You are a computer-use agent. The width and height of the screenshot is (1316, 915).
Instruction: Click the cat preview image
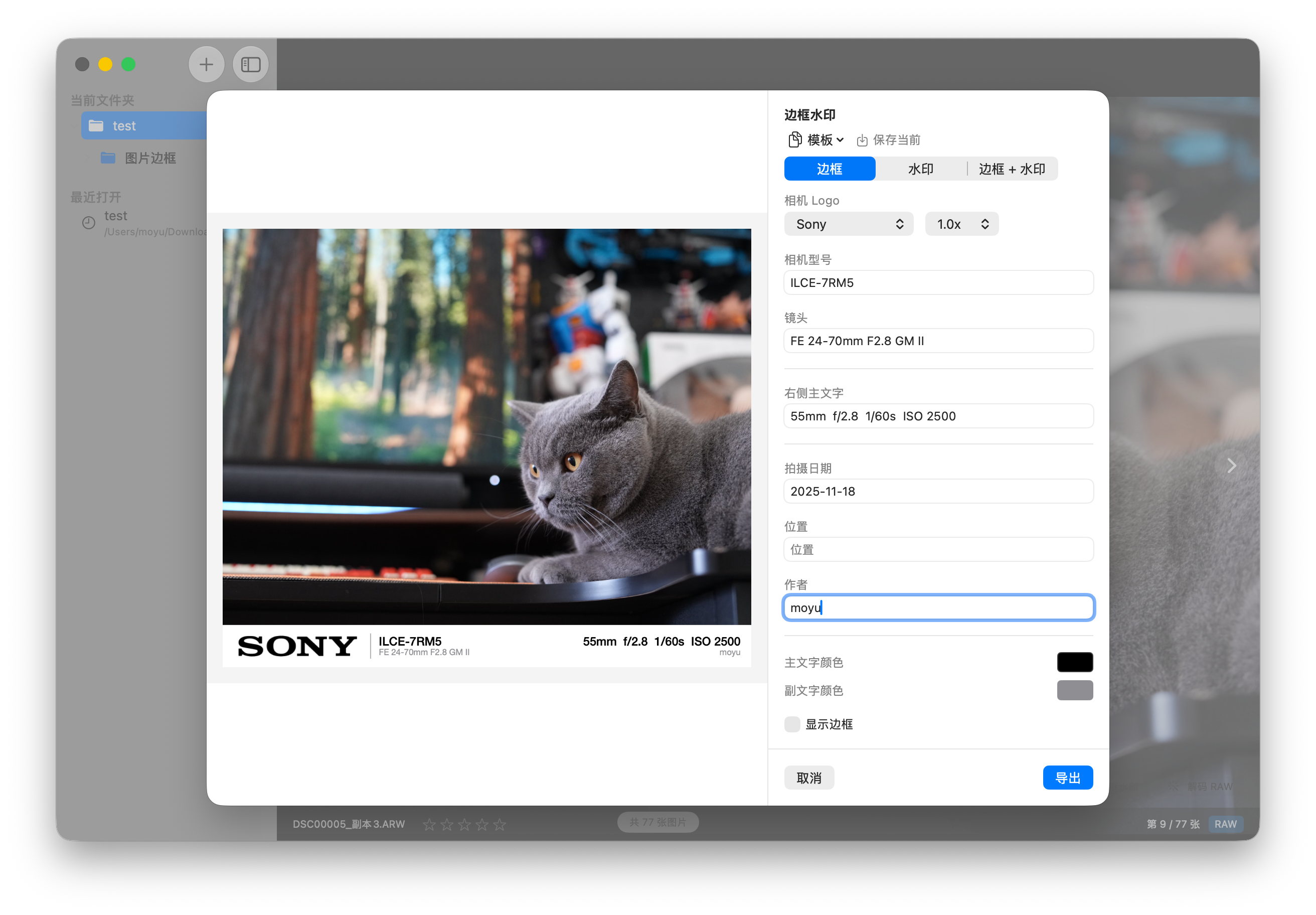(486, 427)
